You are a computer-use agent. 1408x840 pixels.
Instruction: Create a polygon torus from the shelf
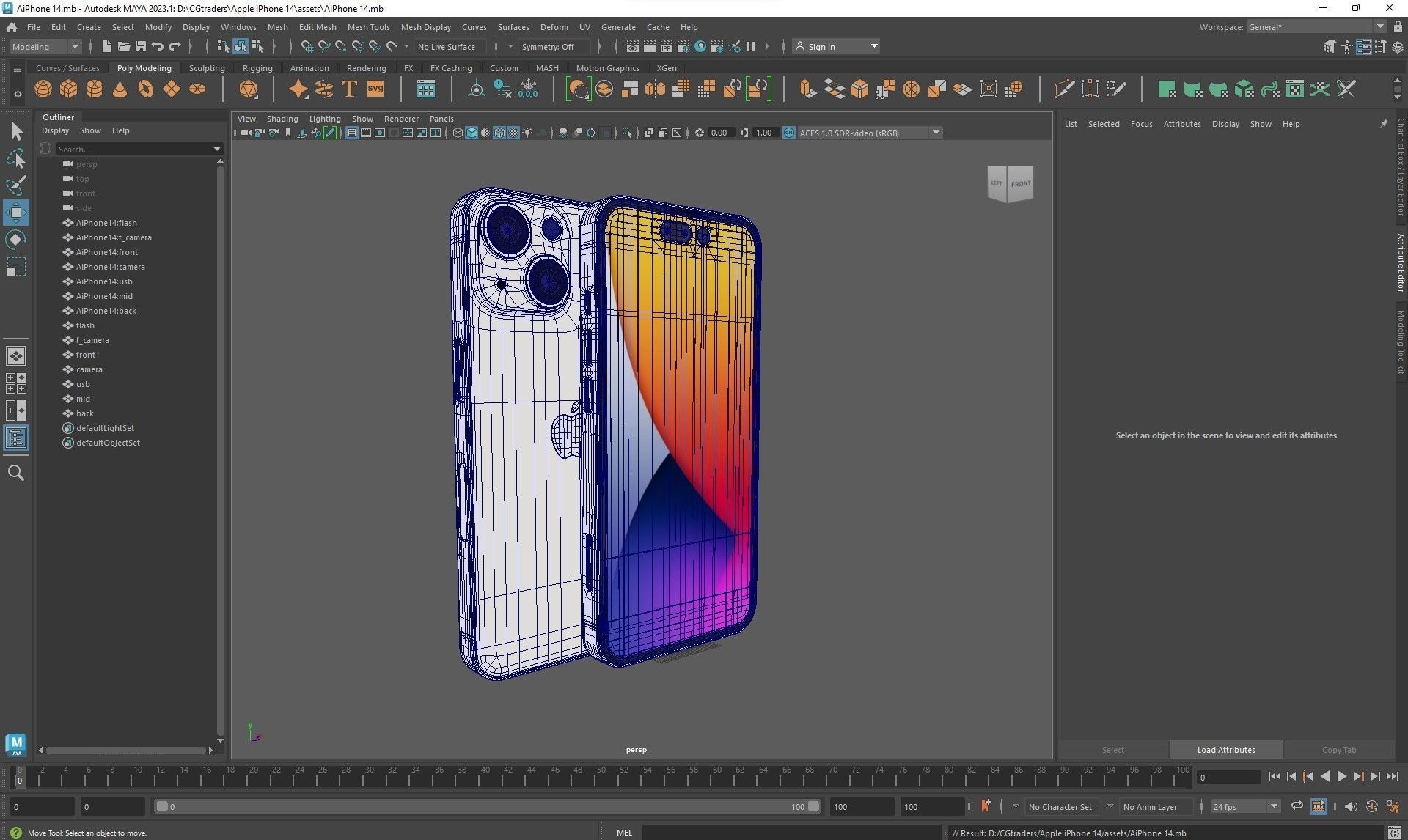pyautogui.click(x=146, y=89)
